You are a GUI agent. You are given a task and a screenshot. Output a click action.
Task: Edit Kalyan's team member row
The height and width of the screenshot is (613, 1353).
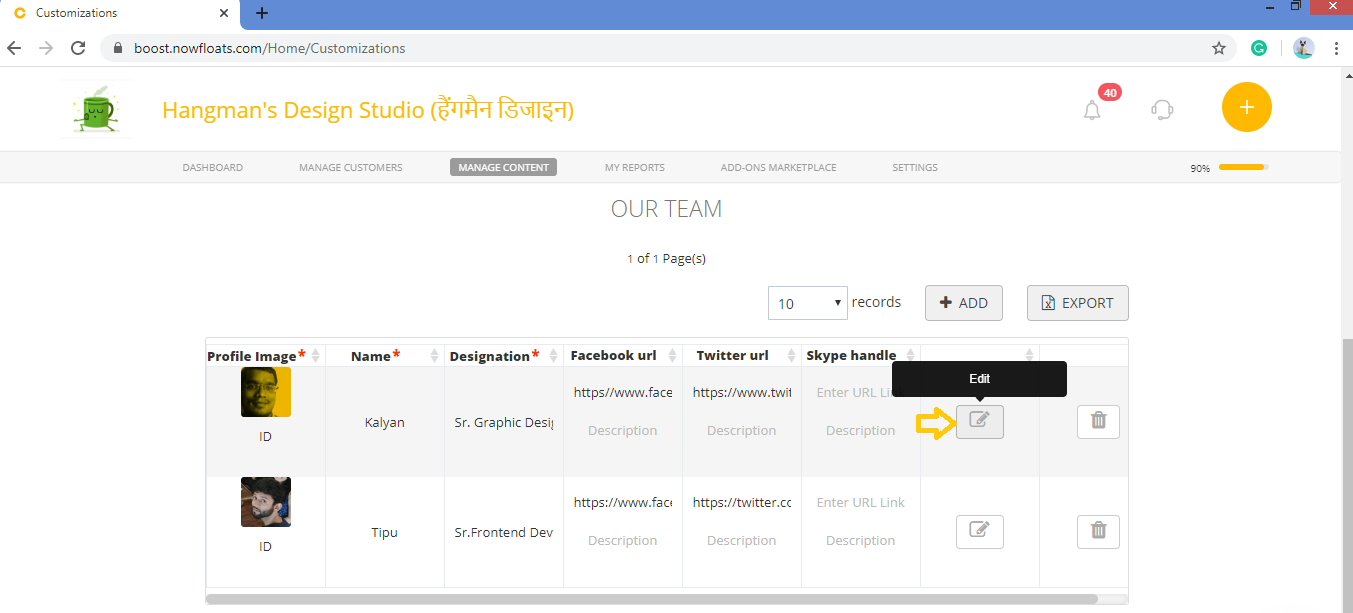point(979,421)
